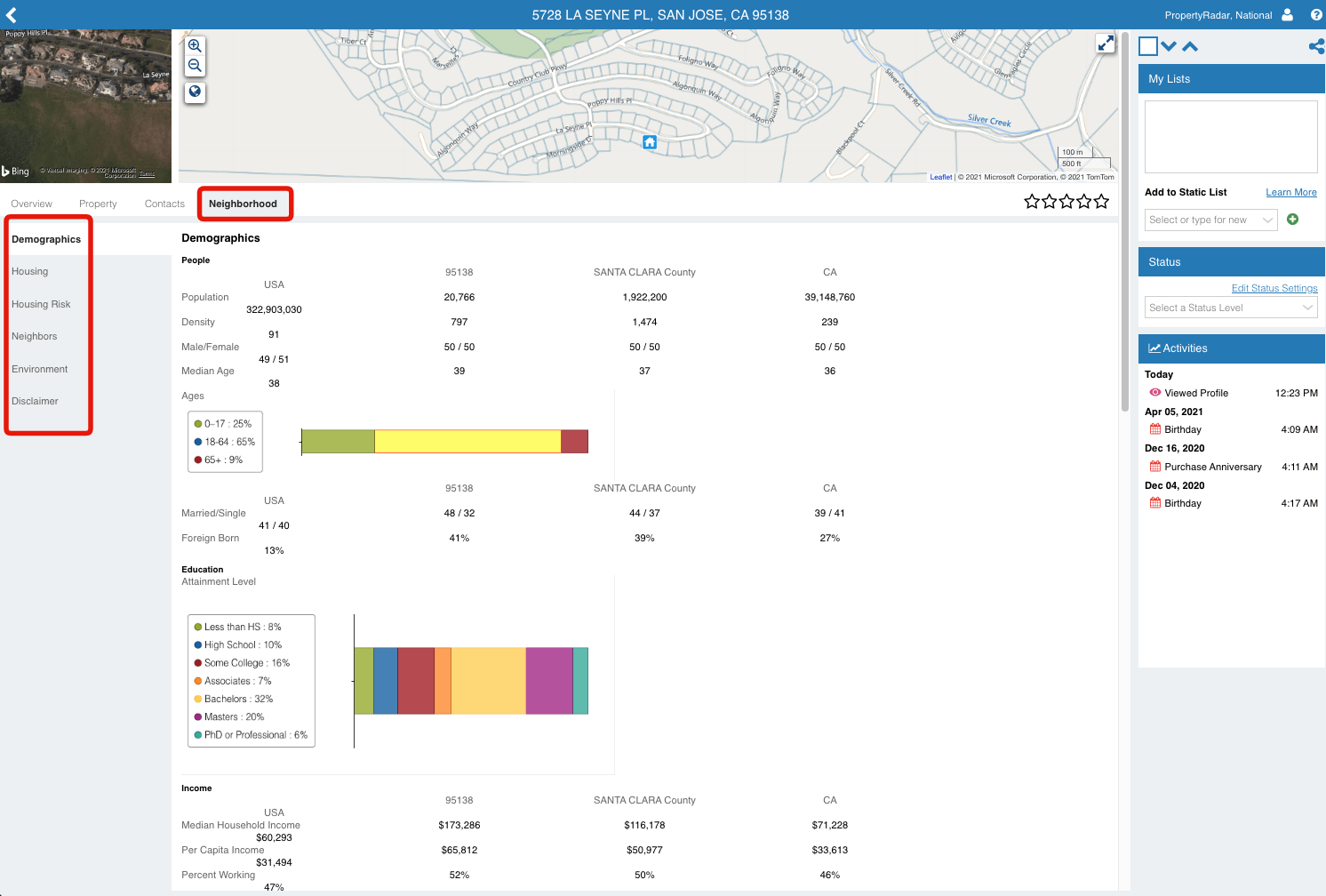Screen dimensions: 1326x896
Task: Set fifth rating star
Action: click(1101, 202)
